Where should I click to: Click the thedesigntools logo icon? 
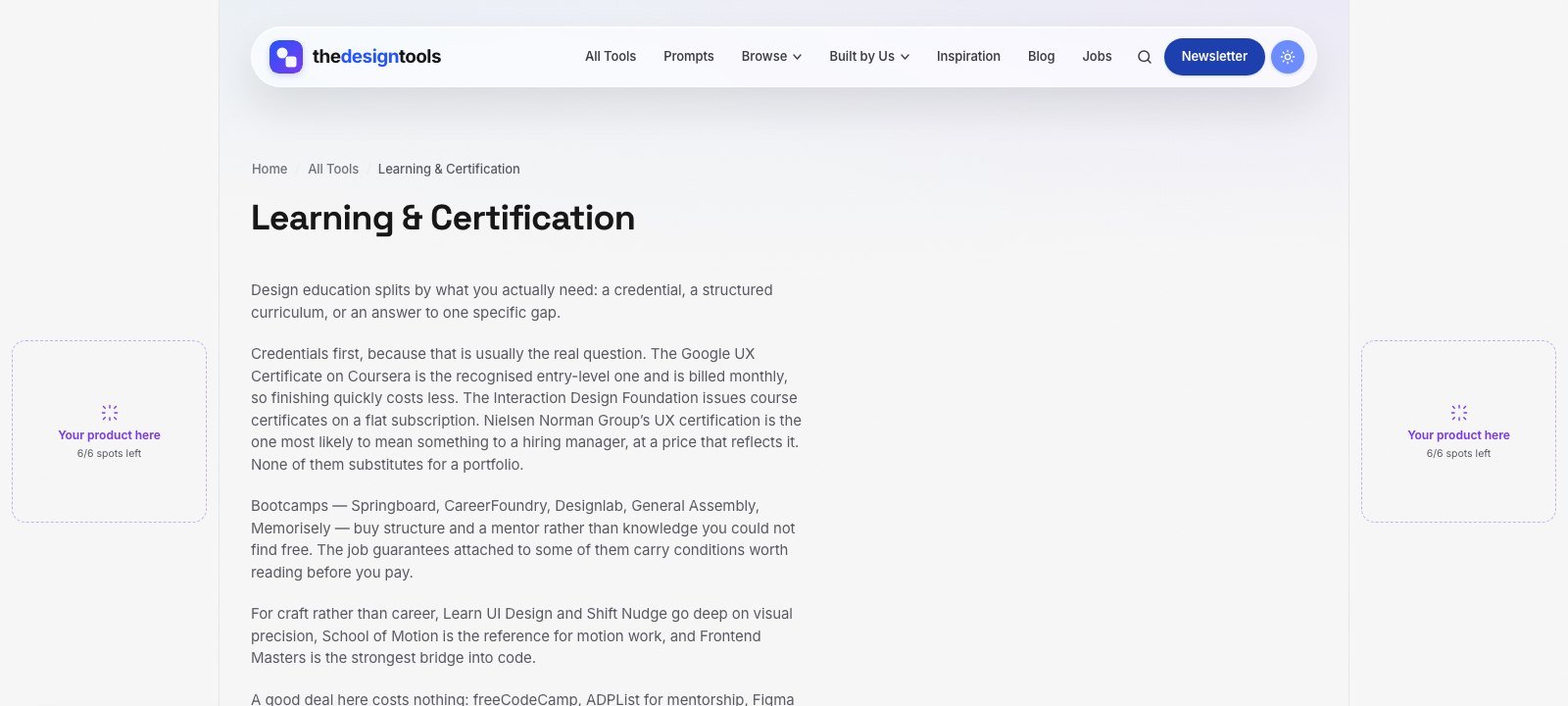(286, 57)
